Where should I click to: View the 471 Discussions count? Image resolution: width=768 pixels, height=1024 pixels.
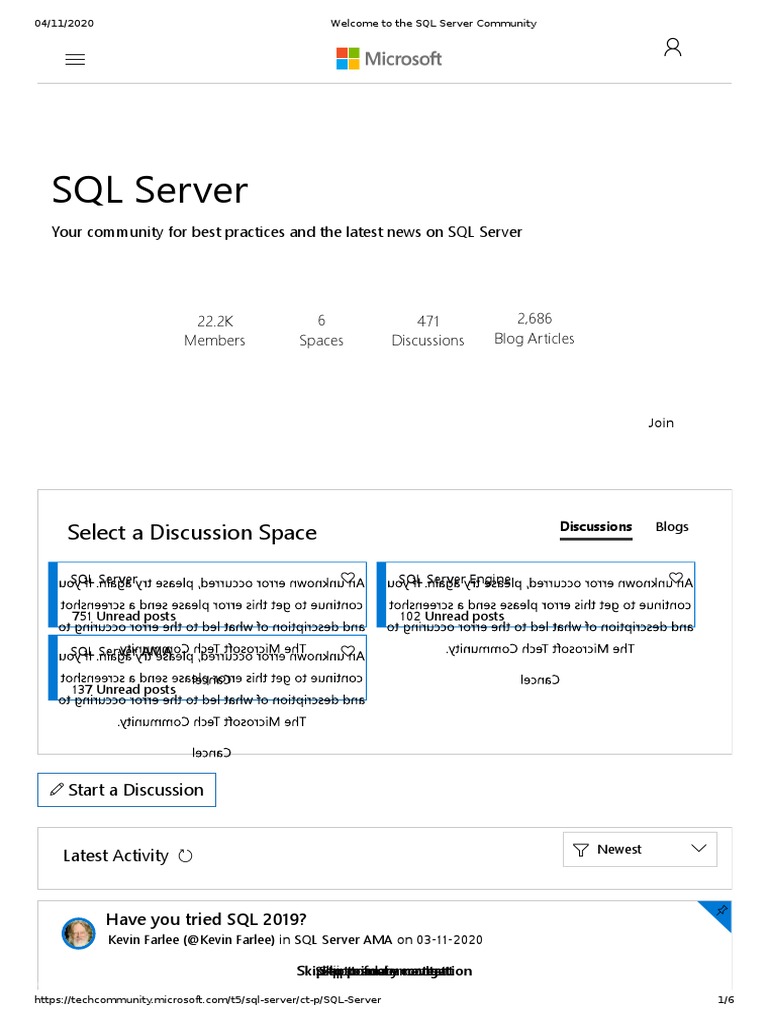[428, 331]
